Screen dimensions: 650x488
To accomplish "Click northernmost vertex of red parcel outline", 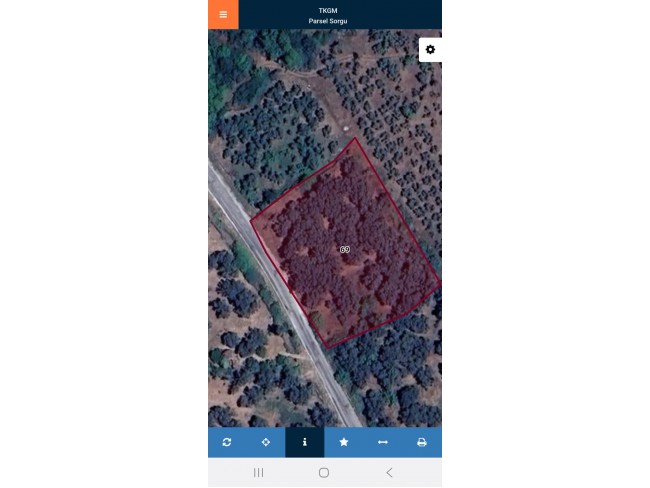I will [355, 138].
